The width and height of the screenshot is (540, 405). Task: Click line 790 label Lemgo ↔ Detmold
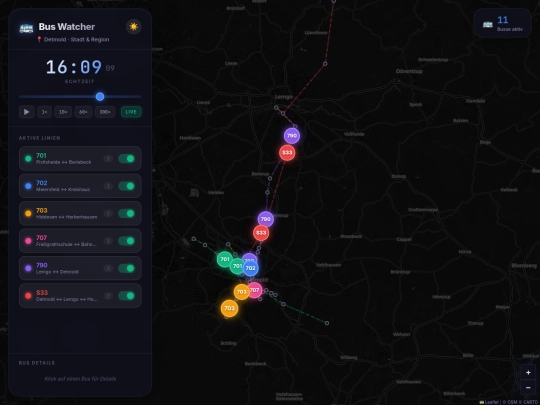[x=57, y=272]
